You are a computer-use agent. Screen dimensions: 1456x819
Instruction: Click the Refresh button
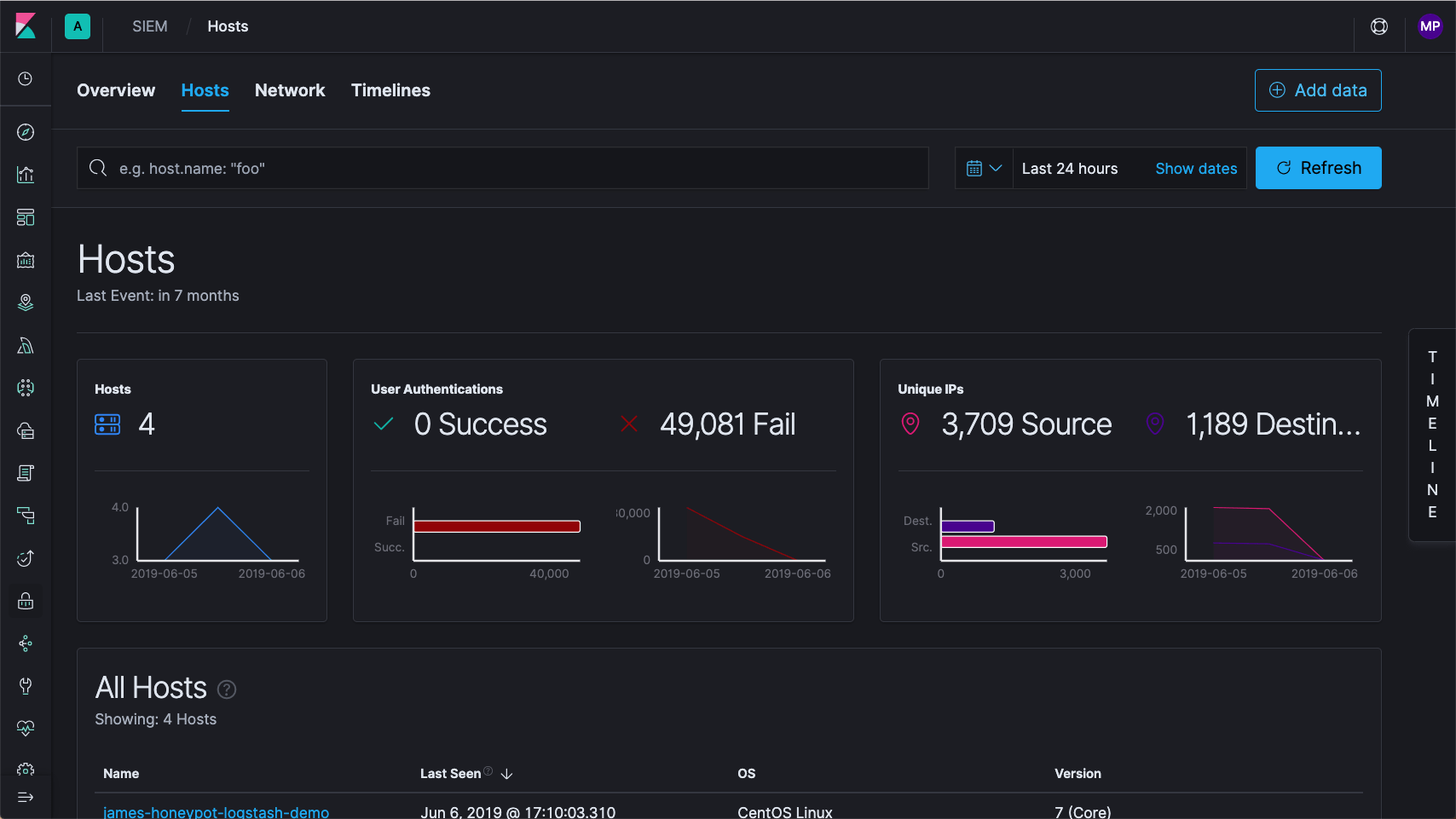tap(1318, 168)
